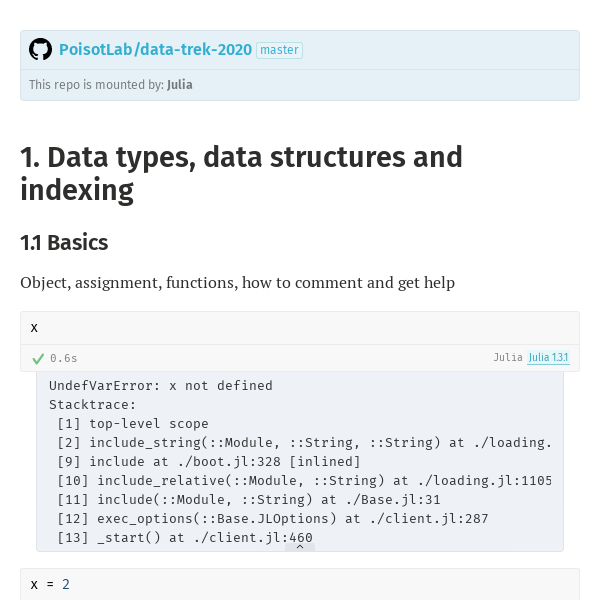Screen dimensions: 600x600
Task: Click the green checkmark status icon
Action: click(x=38, y=359)
